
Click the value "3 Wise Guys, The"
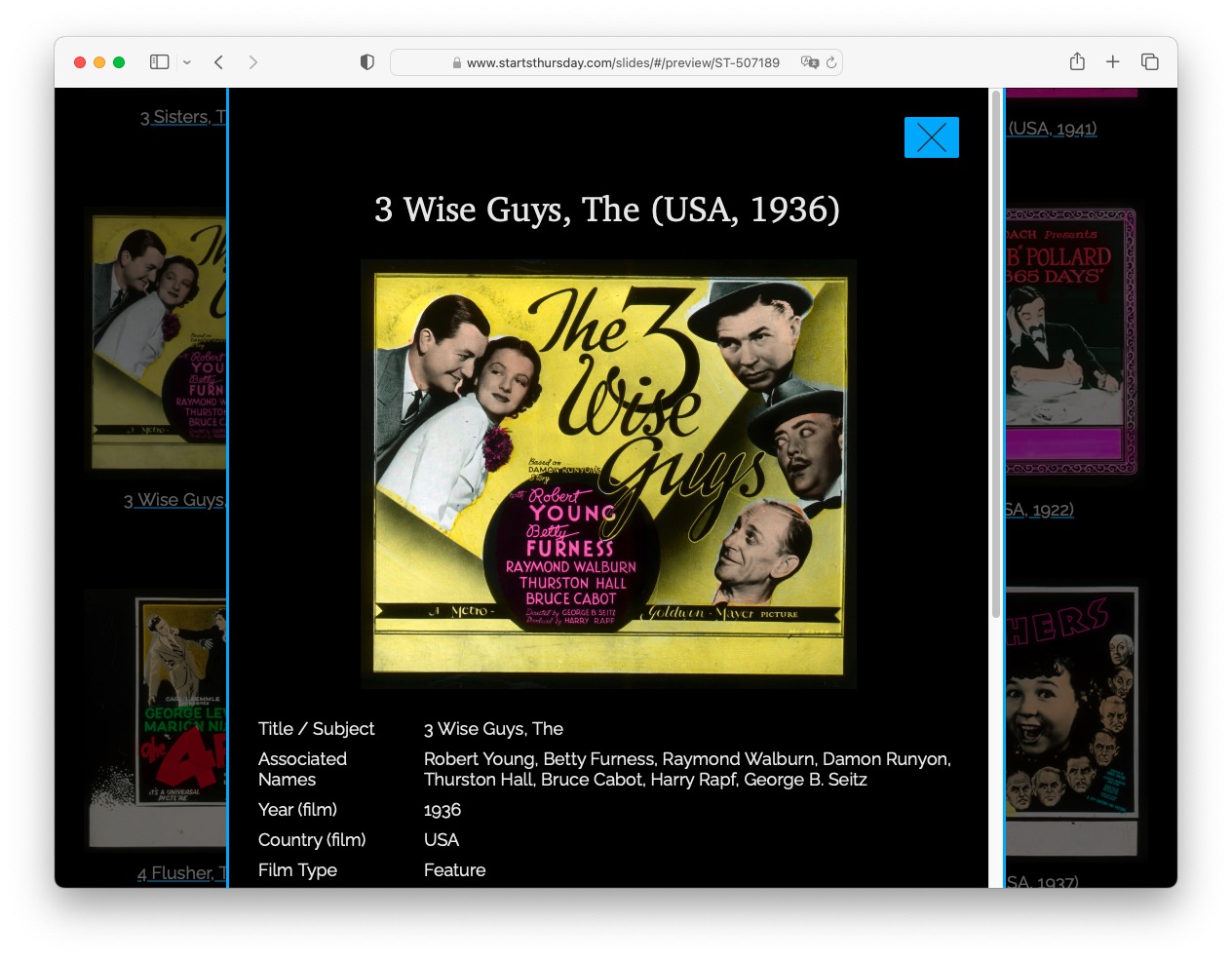(x=493, y=729)
